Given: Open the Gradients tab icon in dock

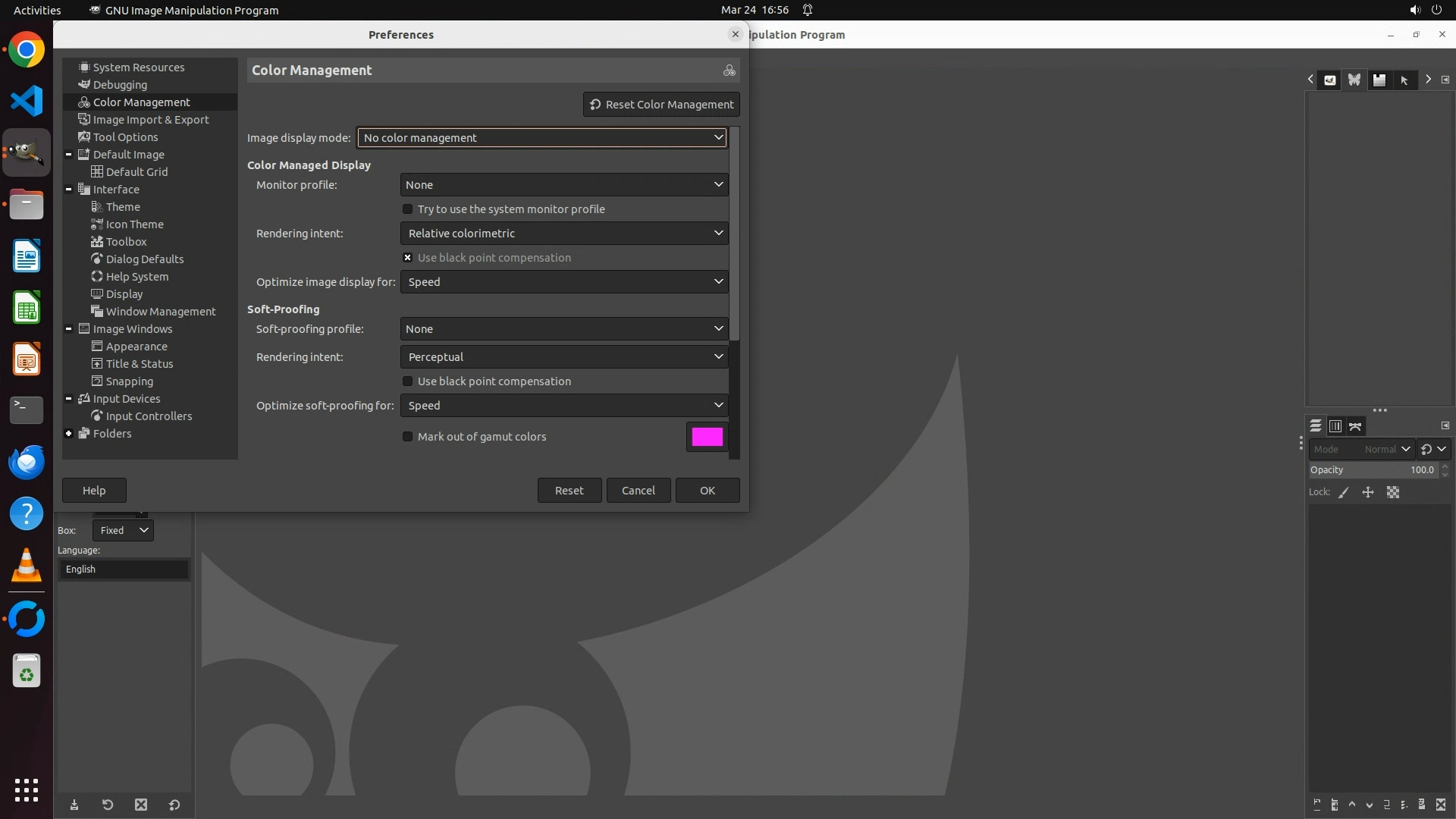Looking at the screenshot, I should point(1379,80).
